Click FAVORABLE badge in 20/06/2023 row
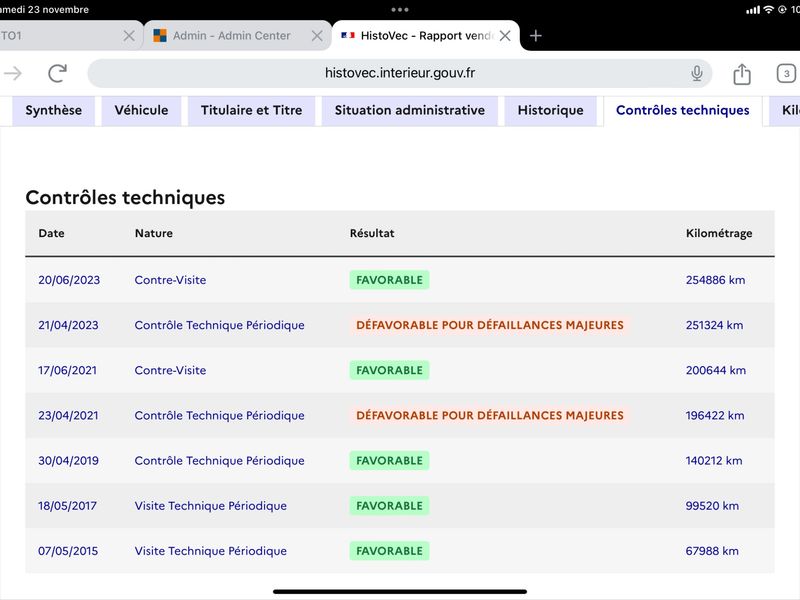This screenshot has height=600, width=800. [389, 280]
